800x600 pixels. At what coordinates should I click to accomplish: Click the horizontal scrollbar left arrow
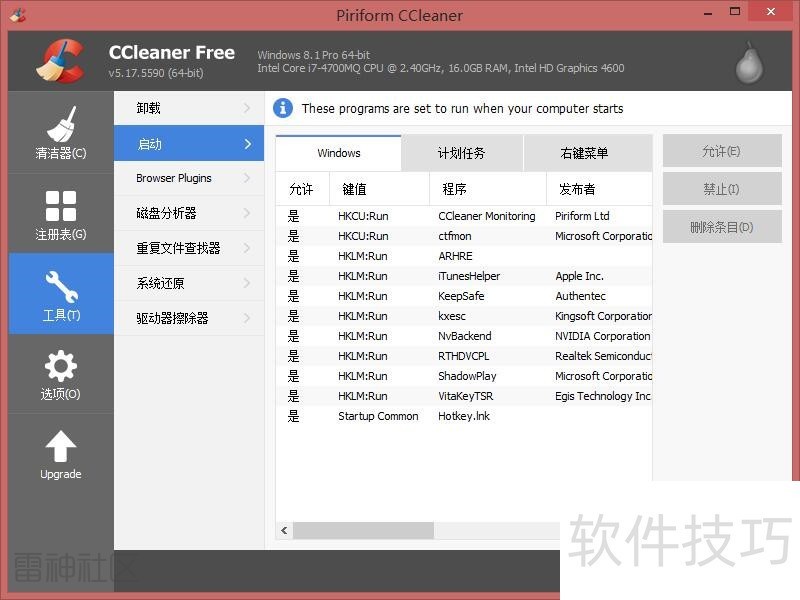click(283, 530)
